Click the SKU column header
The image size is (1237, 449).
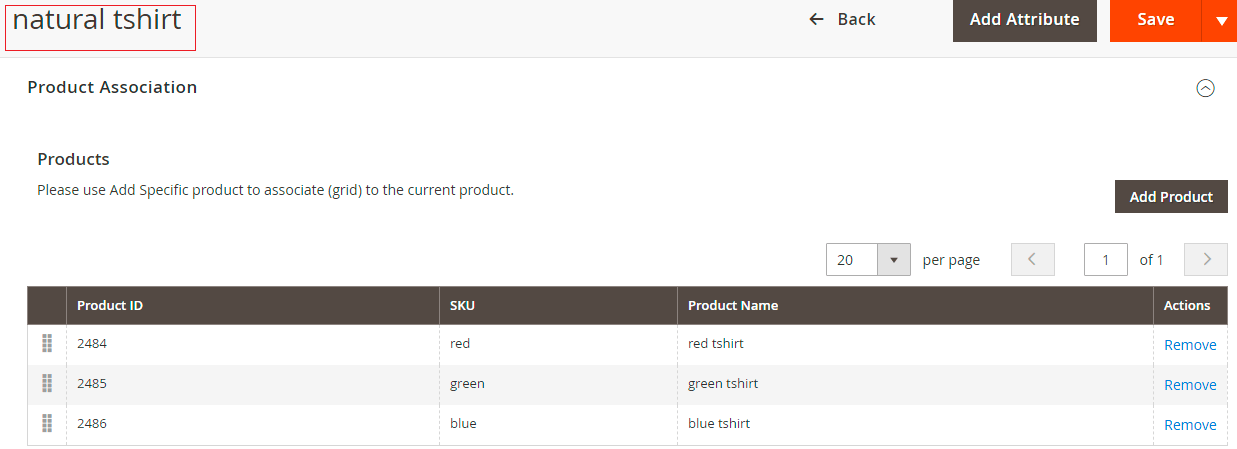point(463,306)
